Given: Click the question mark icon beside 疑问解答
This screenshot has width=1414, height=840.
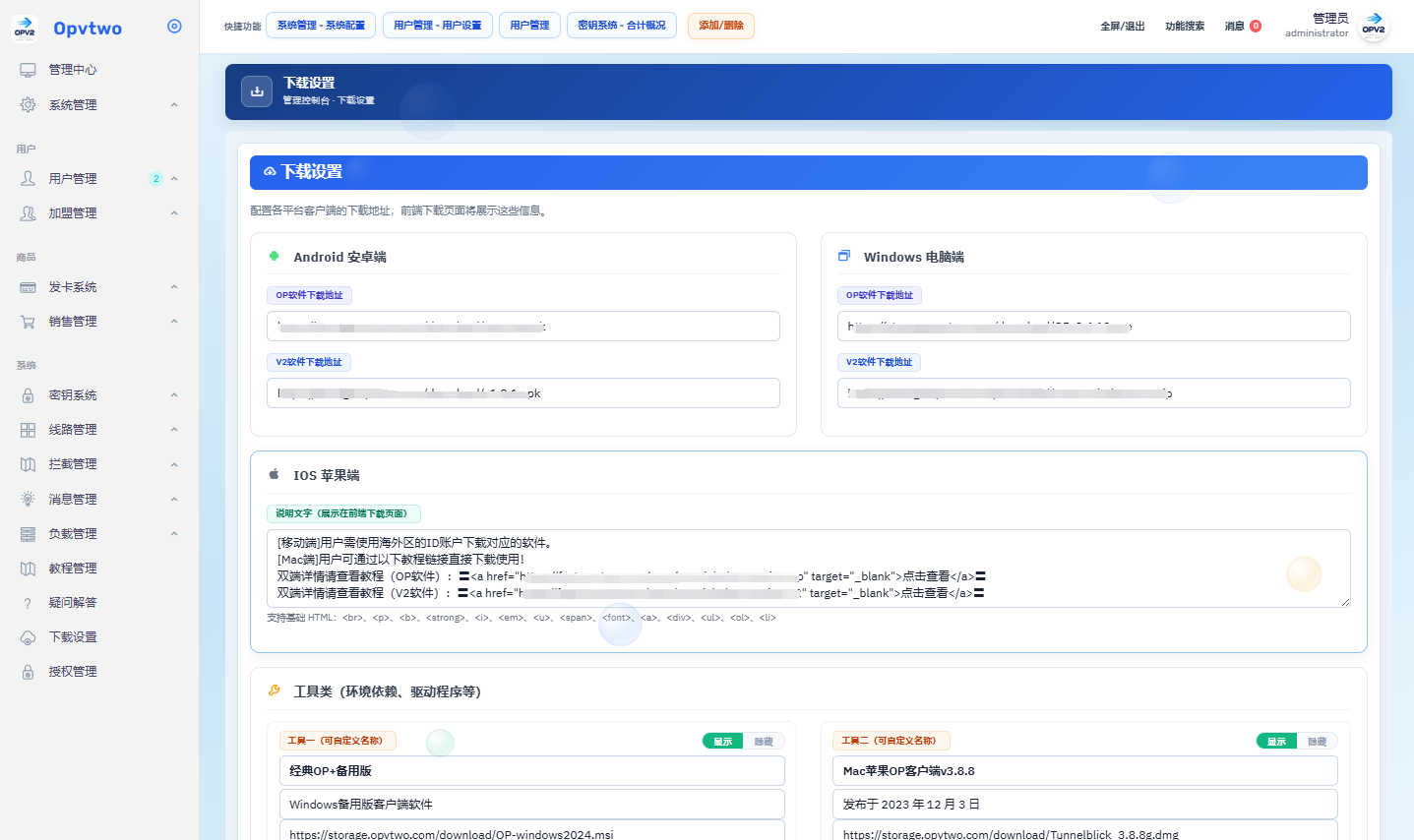Looking at the screenshot, I should tap(28, 603).
